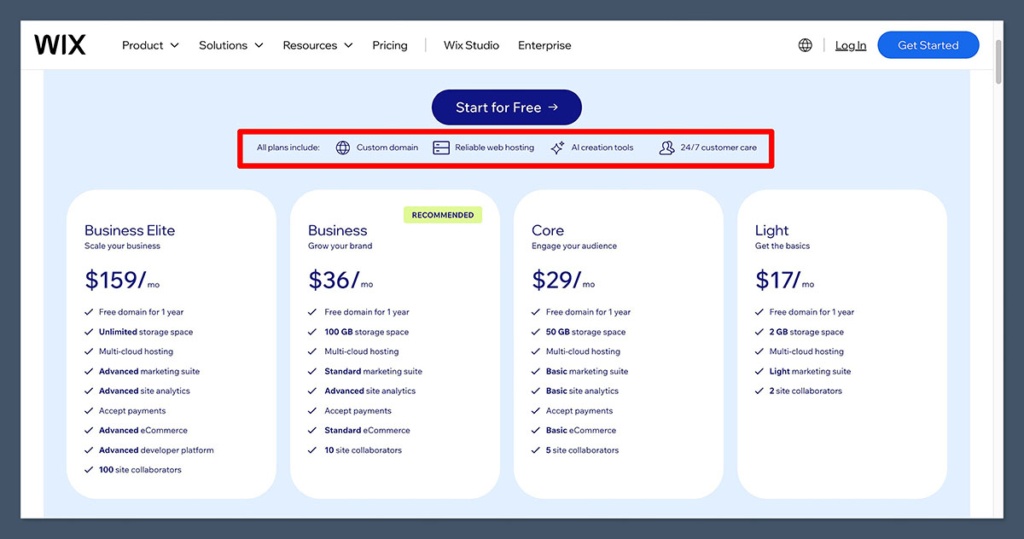Click '10 site collaborators' feature
Viewport: 1024px width, 539px height.
coord(363,450)
